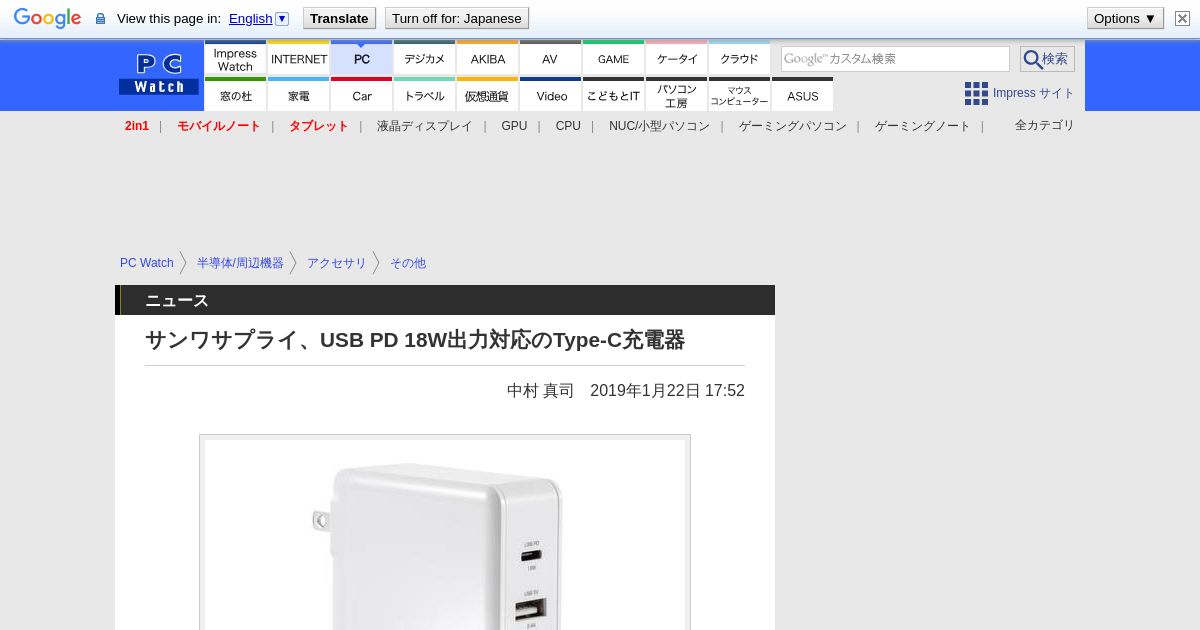Focus the Google custom search field
The height and width of the screenshot is (630, 1200).
click(x=895, y=59)
